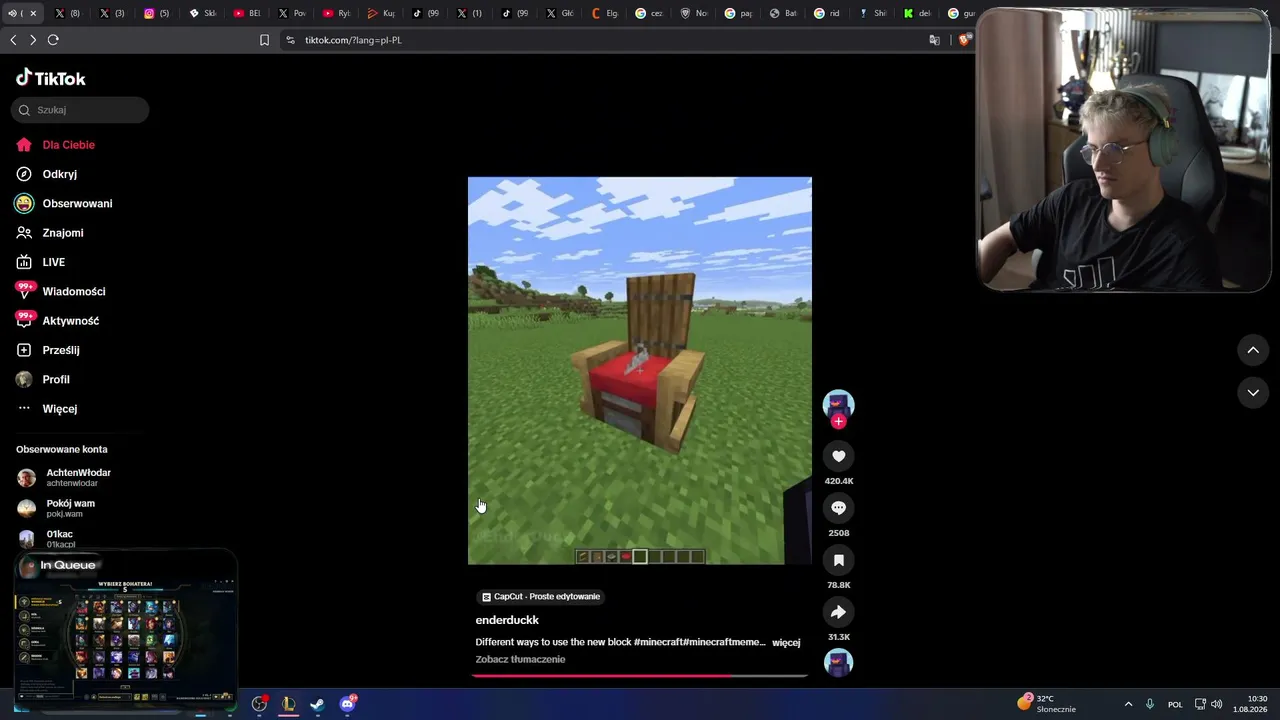This screenshot has width=1280, height=720.
Task: Switch to the X (3) tab
Action: point(113,14)
